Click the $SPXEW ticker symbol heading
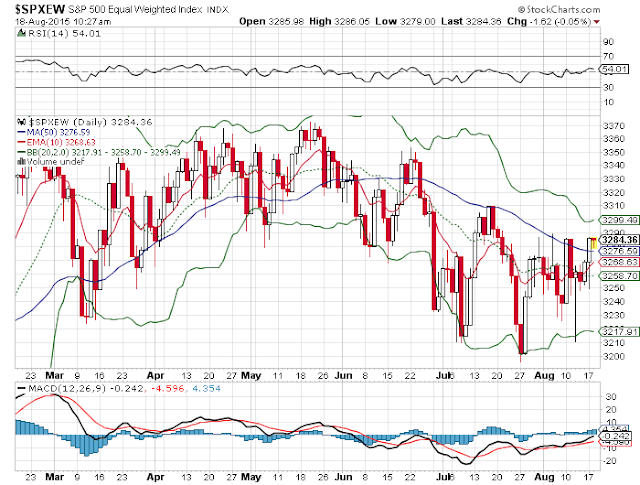 (40, 9)
